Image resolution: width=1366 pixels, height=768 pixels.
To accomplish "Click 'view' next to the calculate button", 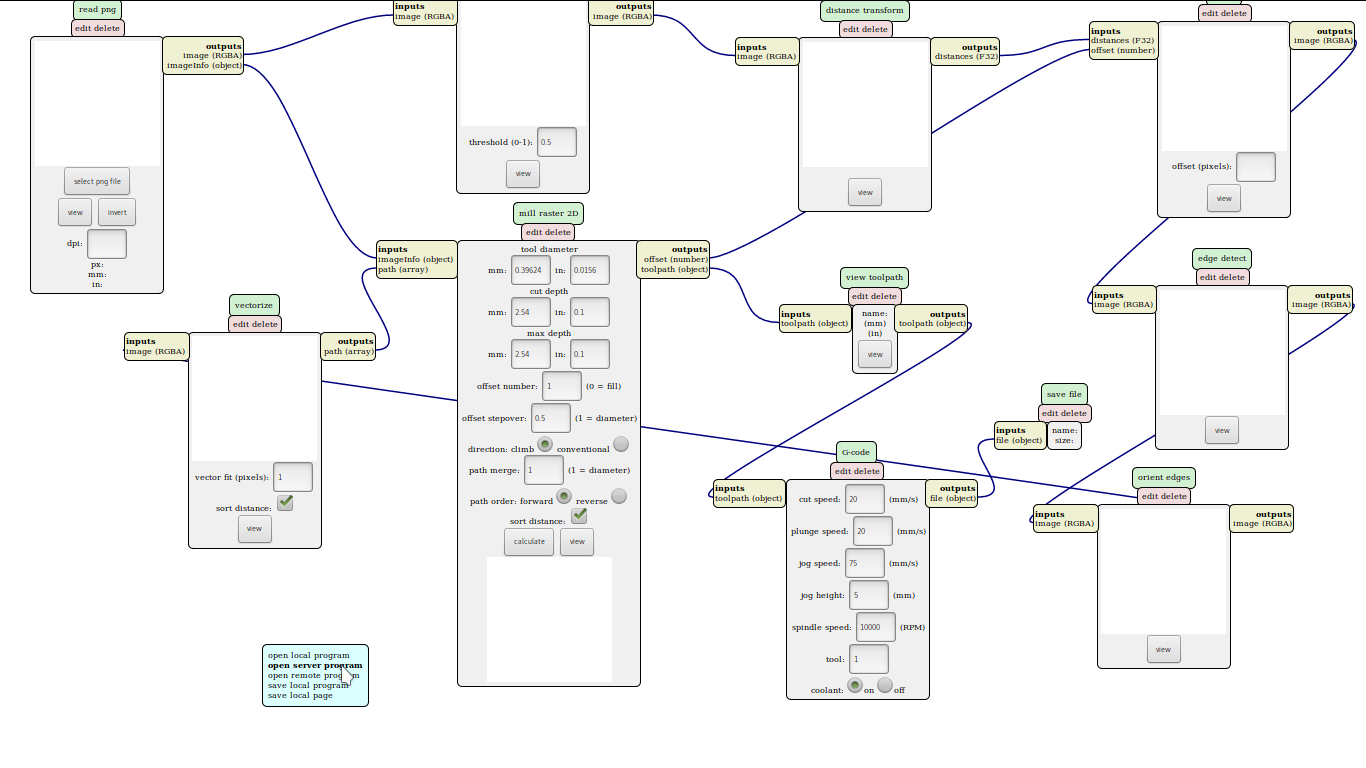I will tap(577, 542).
